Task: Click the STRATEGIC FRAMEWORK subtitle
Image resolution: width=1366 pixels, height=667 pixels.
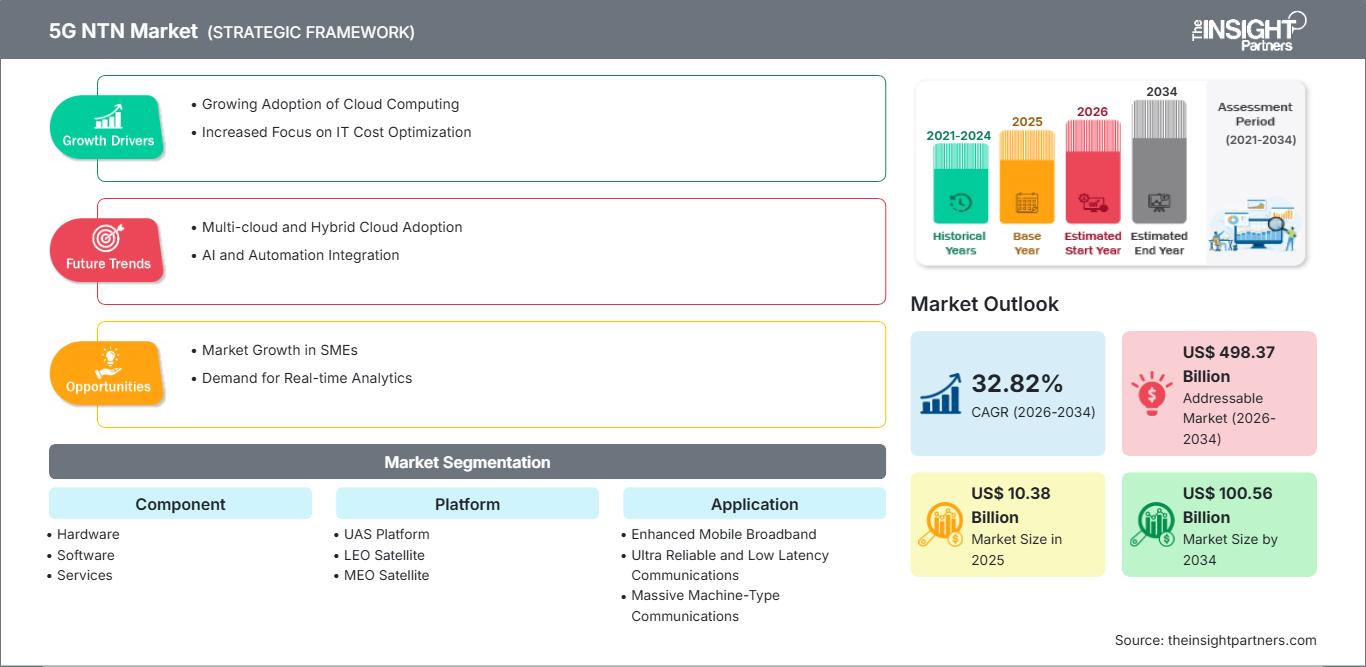Action: click(x=311, y=32)
